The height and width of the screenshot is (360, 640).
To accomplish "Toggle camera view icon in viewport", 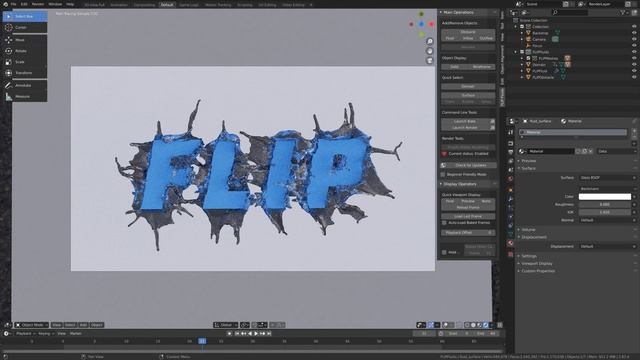I will coord(430,60).
